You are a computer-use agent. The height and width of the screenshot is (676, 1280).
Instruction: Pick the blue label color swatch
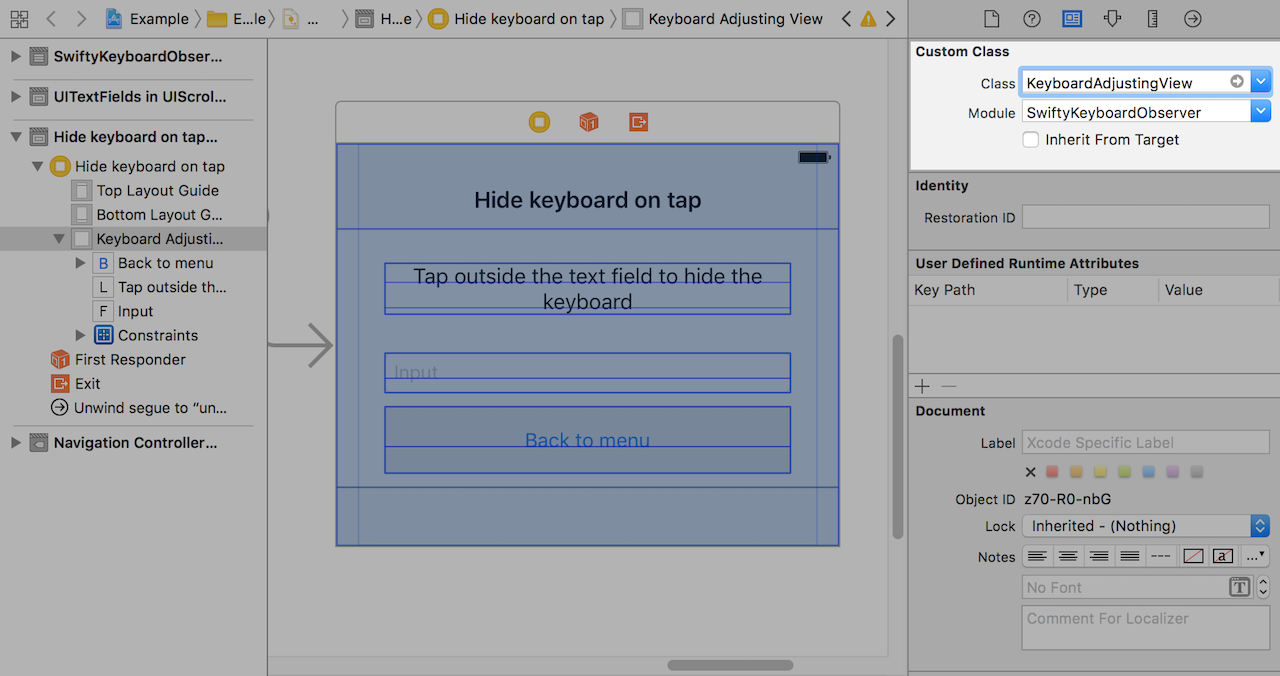[x=1148, y=472]
